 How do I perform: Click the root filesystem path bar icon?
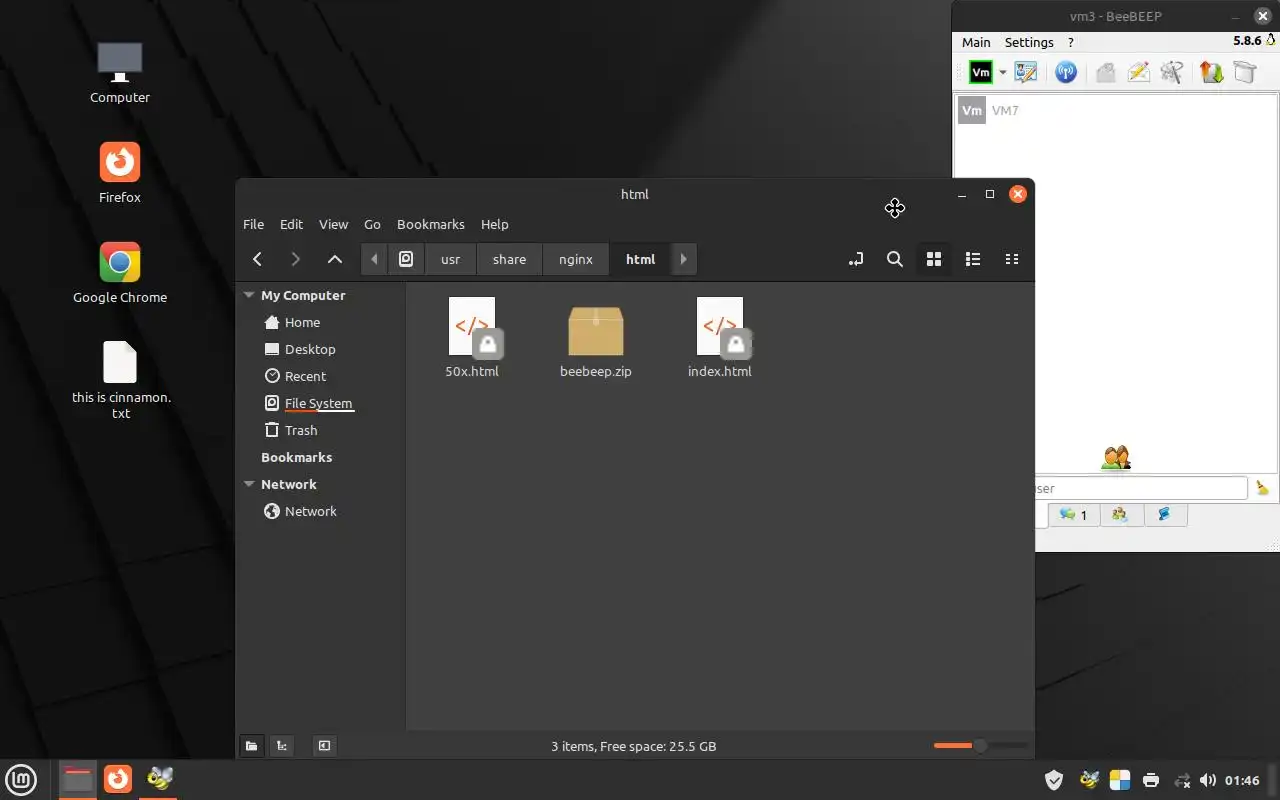(x=406, y=259)
